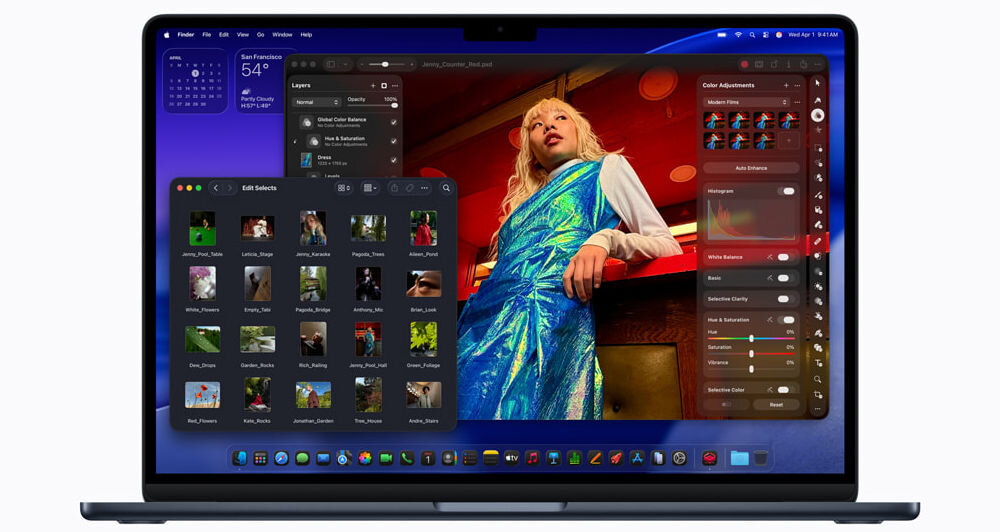Viewport: 1000px width, 532px height.
Task: Select the Arrow tool in Pixelmator toolbar
Action: pyautogui.click(x=818, y=84)
